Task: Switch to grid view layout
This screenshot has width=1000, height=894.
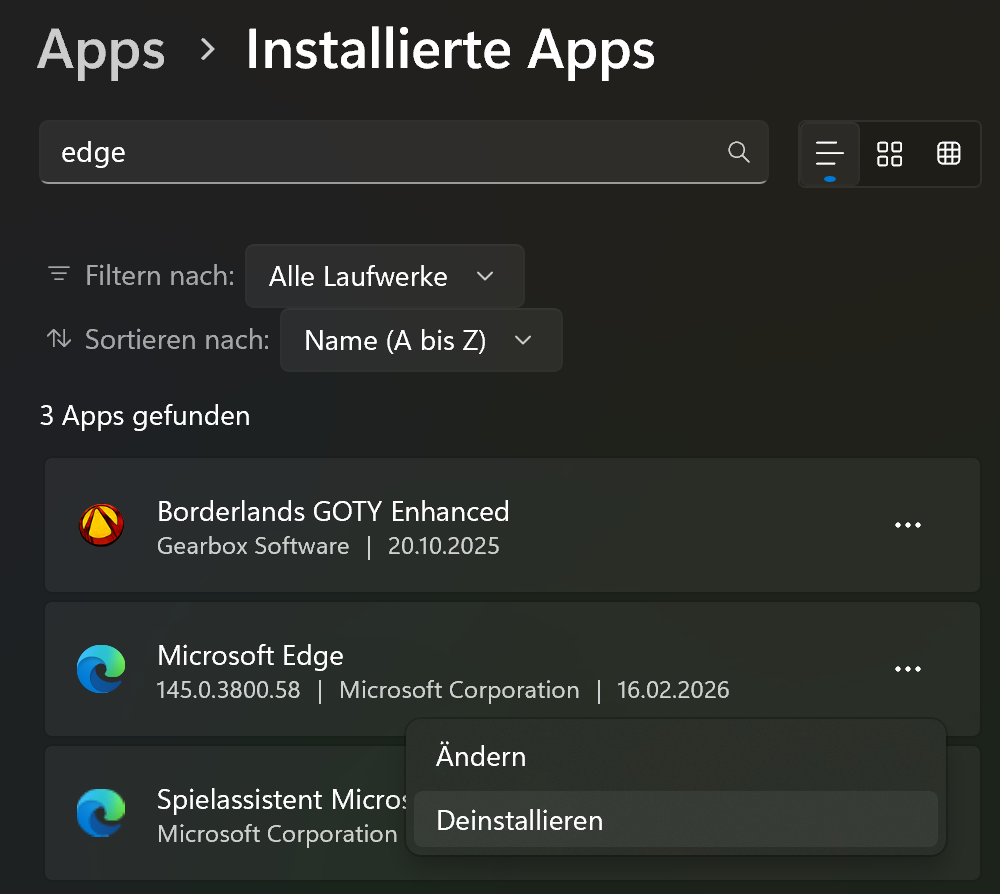Action: [x=889, y=153]
